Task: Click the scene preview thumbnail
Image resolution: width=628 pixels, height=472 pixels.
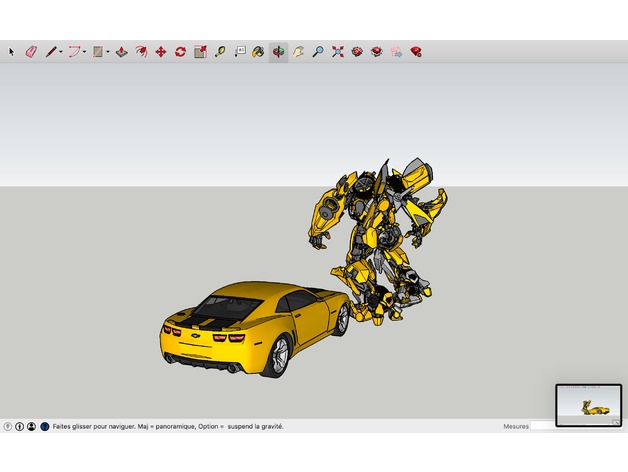Action: [589, 405]
